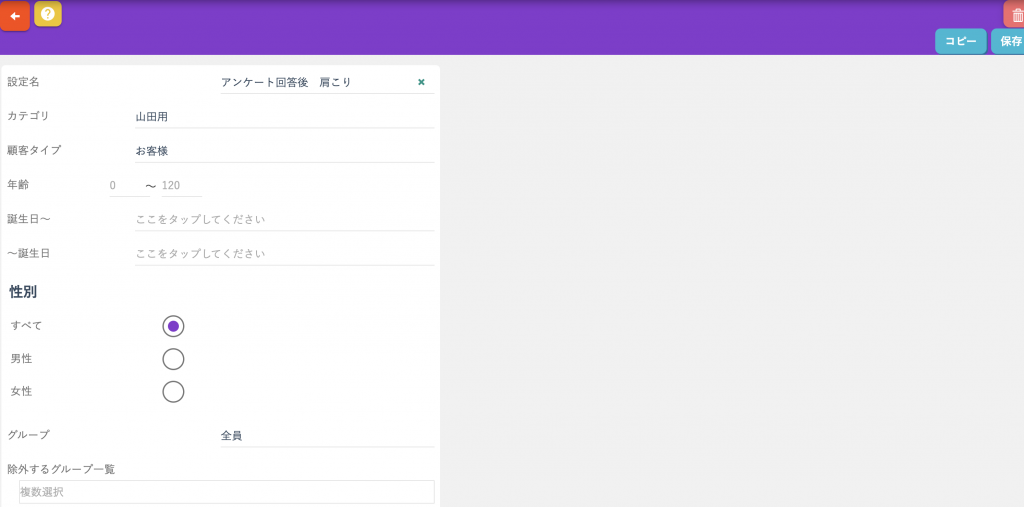Open the グループ dropdown showing 全員
The image size is (1024, 507).
326,436
